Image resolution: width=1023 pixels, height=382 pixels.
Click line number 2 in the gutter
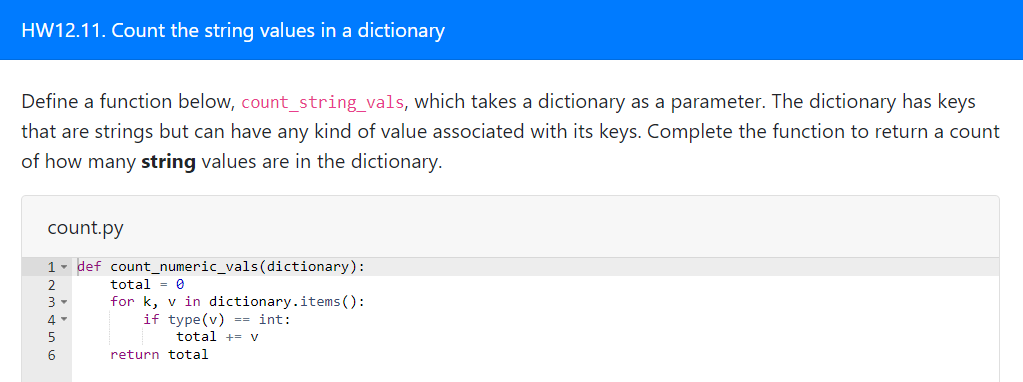pos(52,285)
